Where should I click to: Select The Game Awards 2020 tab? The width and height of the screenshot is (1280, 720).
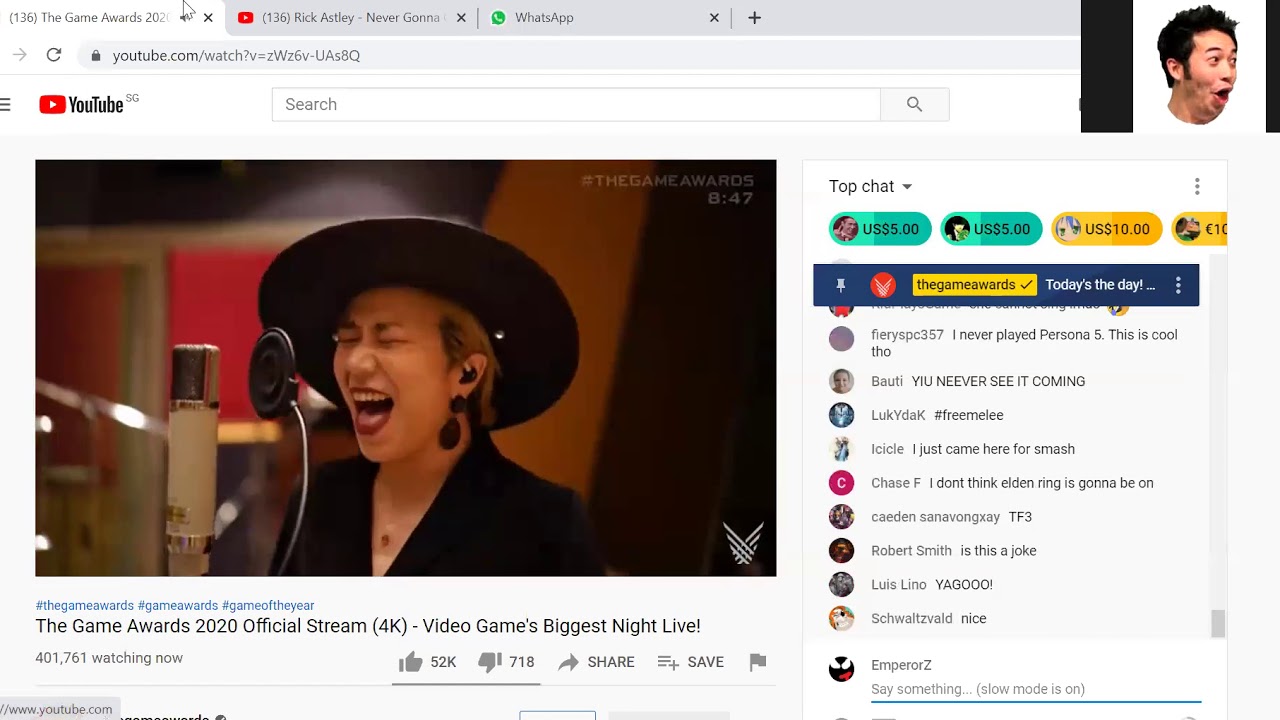coord(90,18)
